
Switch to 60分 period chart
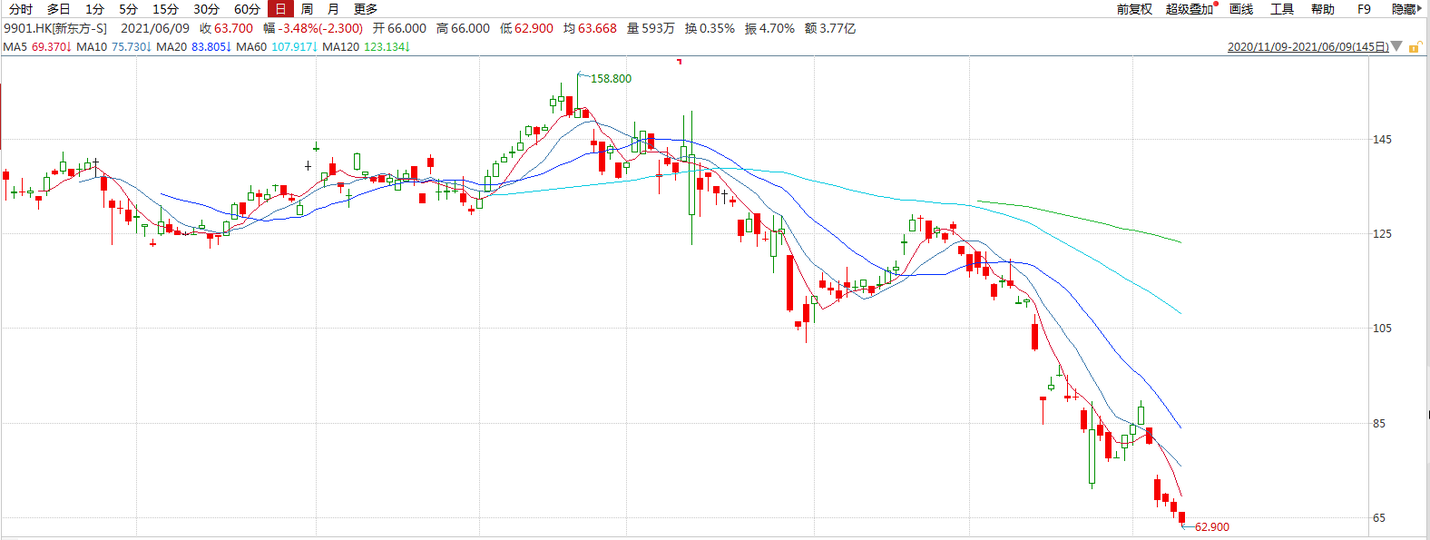(247, 9)
